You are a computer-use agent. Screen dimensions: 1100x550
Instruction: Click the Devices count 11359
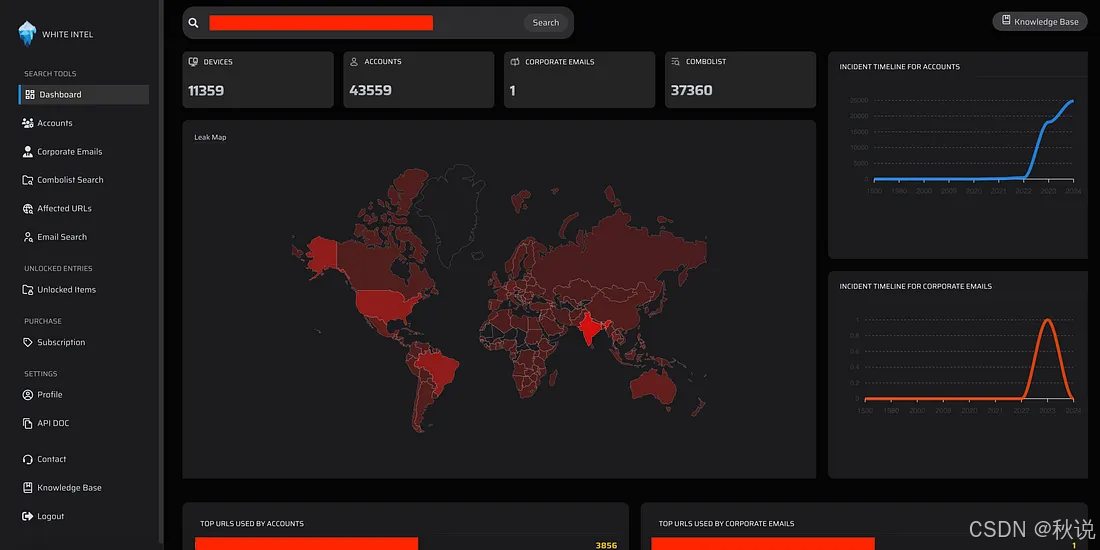[x=206, y=90]
